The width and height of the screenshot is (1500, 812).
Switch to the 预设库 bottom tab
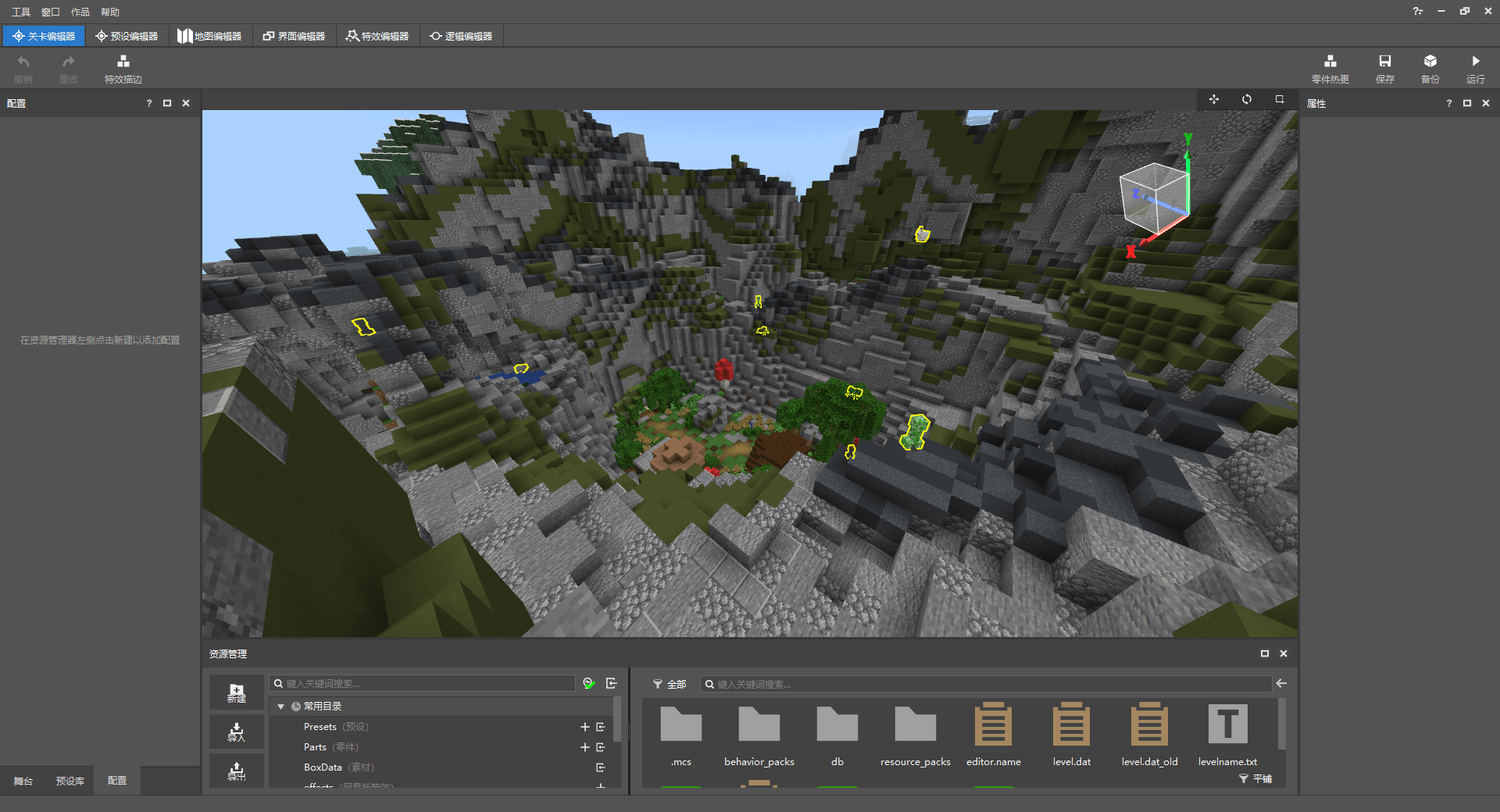(x=70, y=781)
